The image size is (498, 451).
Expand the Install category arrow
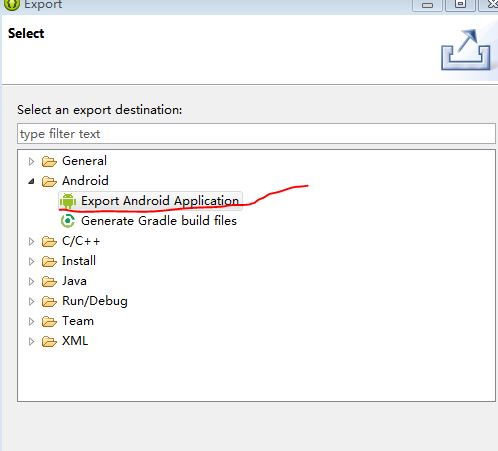tap(31, 261)
